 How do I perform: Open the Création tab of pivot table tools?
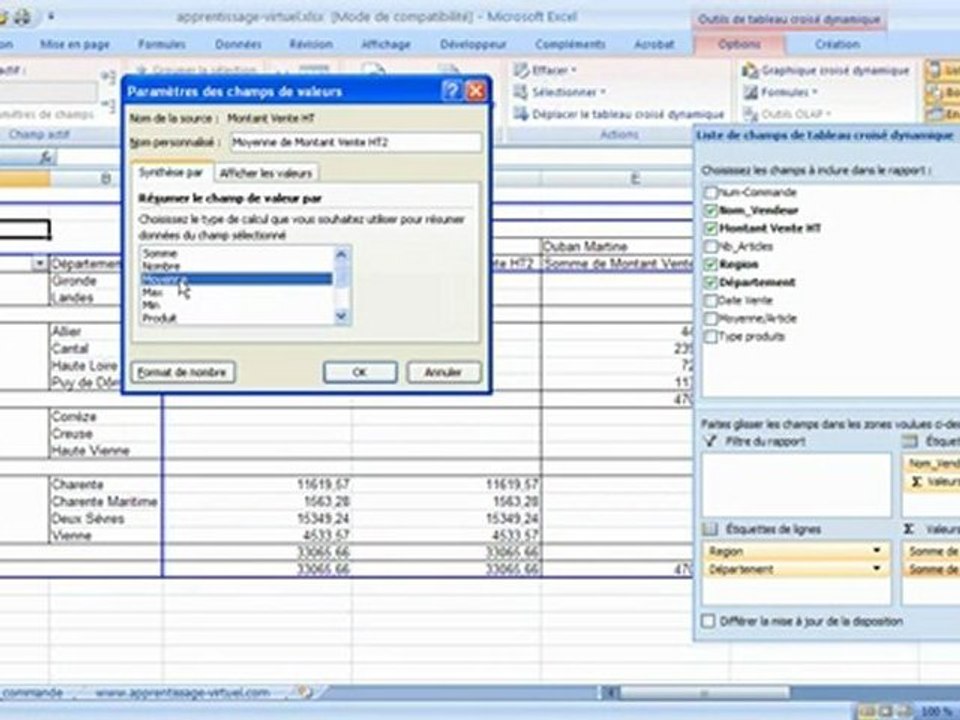838,44
